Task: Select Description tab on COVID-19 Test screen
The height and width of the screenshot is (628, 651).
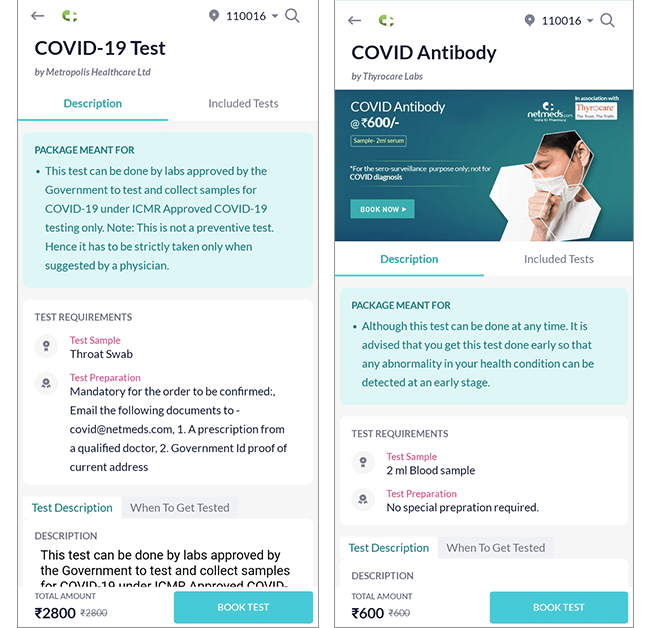Action: [x=93, y=104]
